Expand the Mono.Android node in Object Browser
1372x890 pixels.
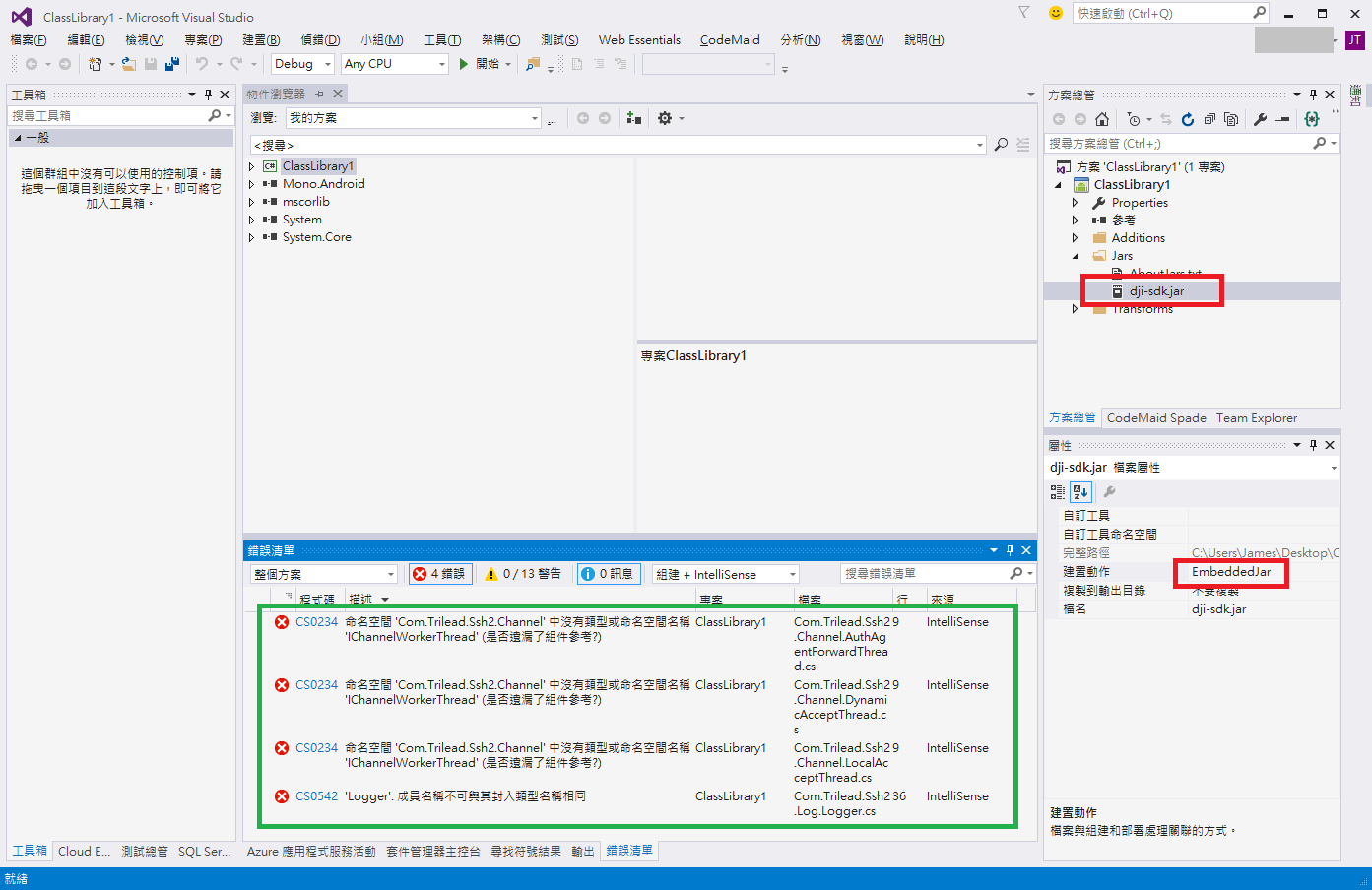(251, 184)
